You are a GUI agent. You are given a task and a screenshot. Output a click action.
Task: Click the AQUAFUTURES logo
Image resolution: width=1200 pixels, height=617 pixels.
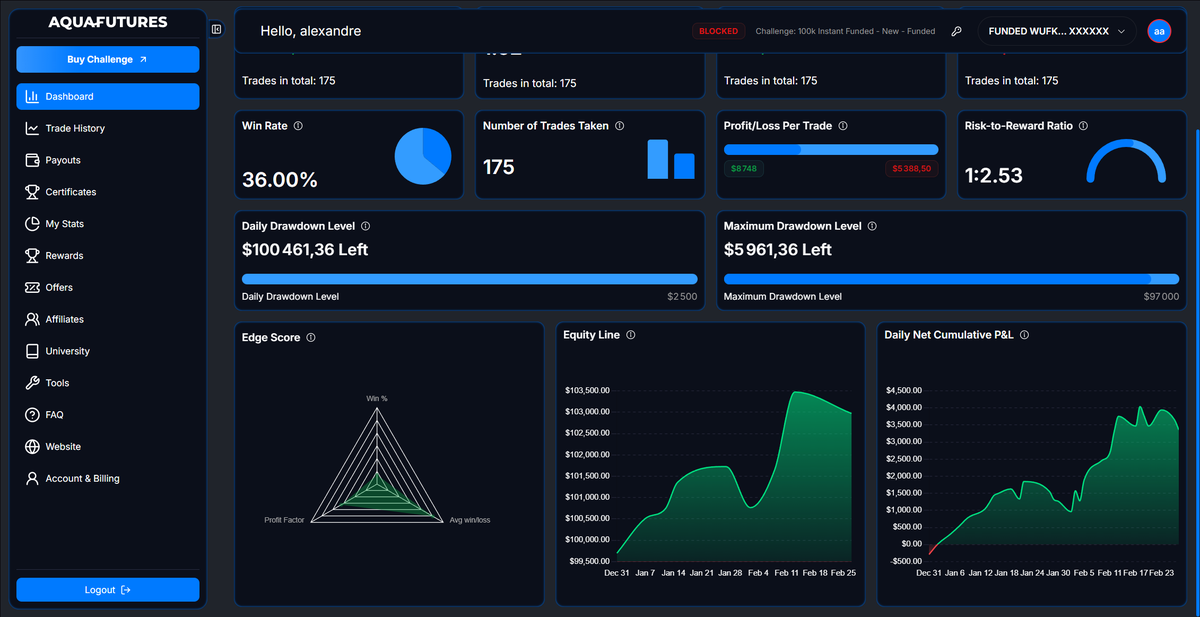click(x=108, y=22)
